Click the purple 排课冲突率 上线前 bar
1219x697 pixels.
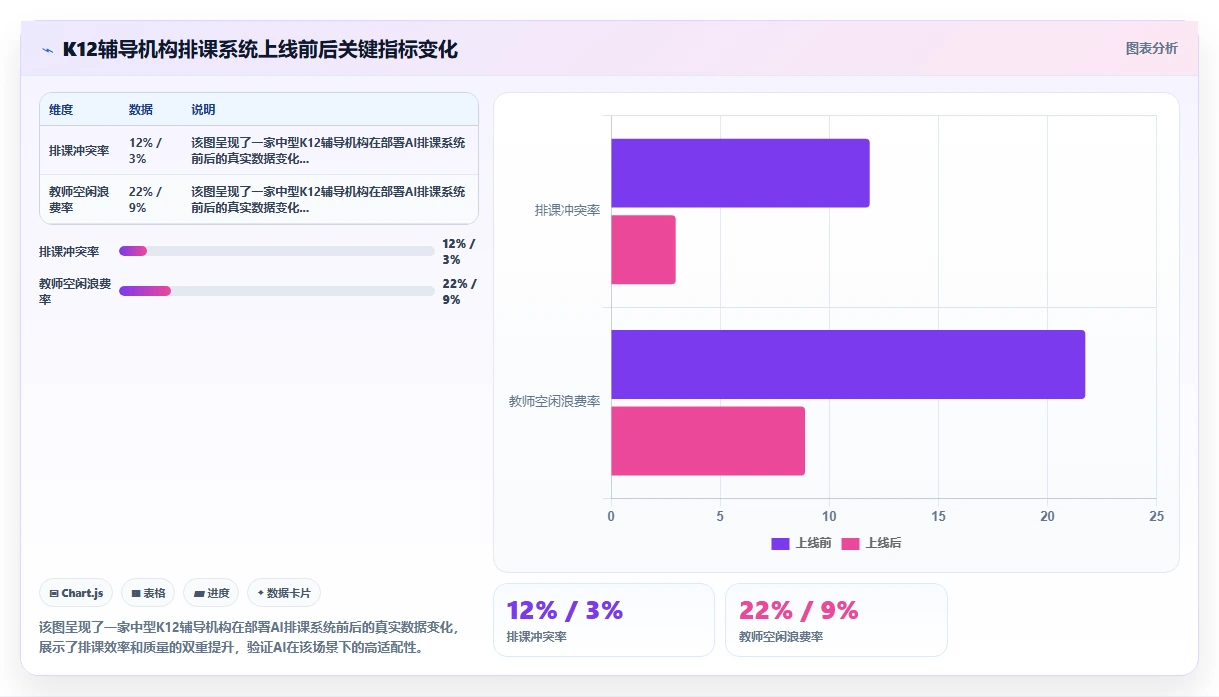(x=740, y=173)
